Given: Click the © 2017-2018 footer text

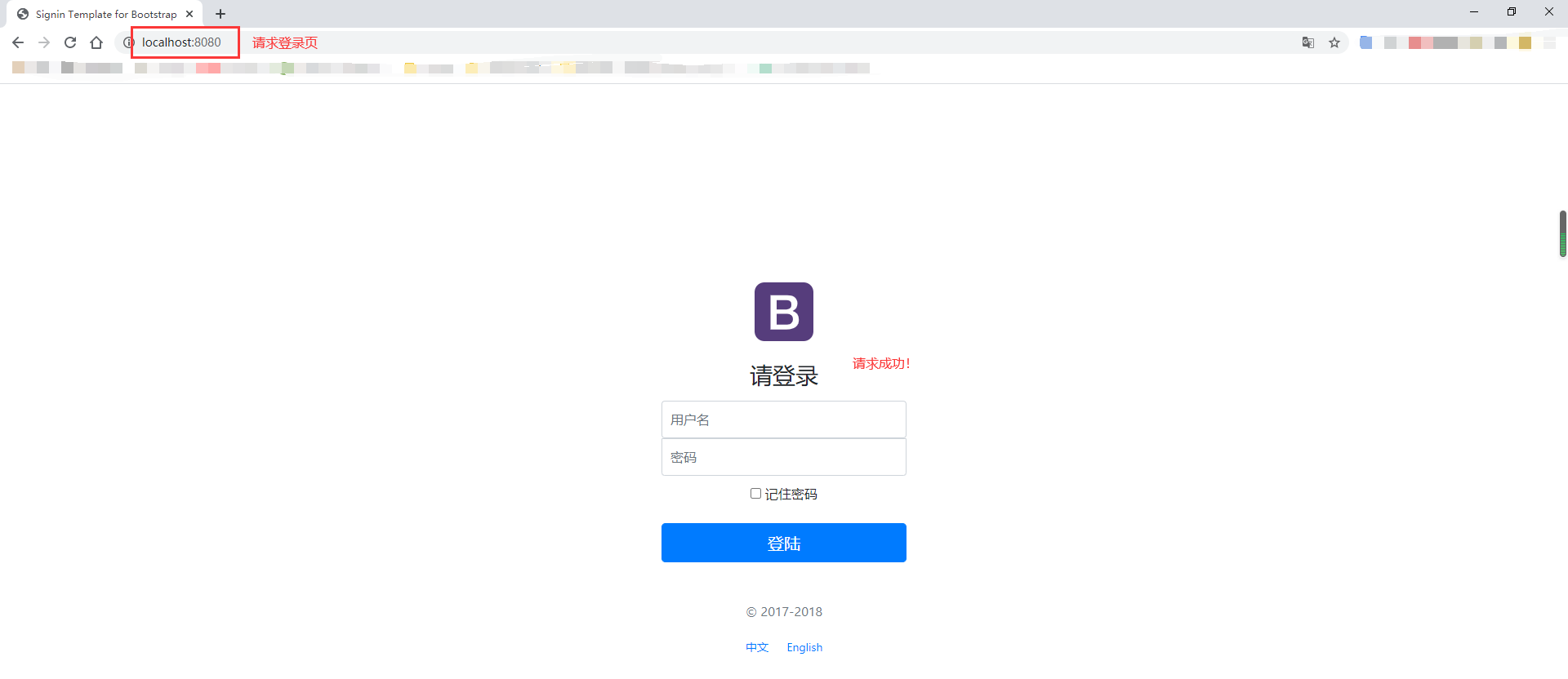Looking at the screenshot, I should 784,612.
